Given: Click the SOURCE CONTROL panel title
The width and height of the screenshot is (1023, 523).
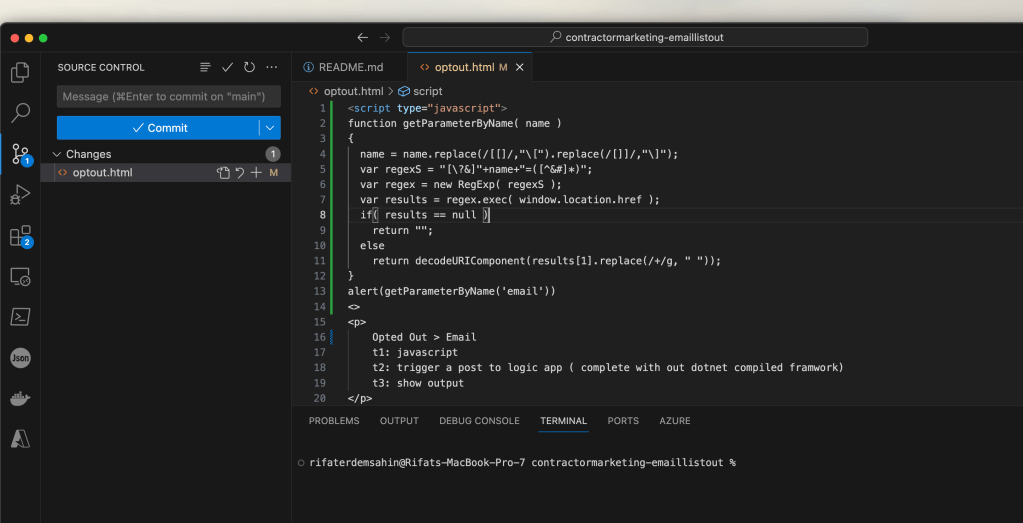Looking at the screenshot, I should tap(101, 67).
